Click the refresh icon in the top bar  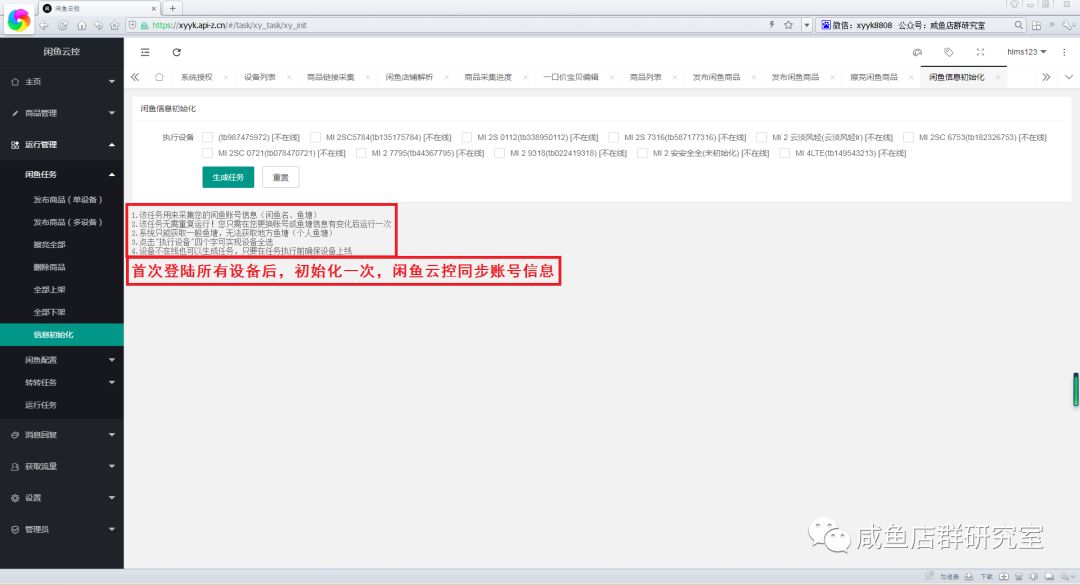tap(177, 52)
